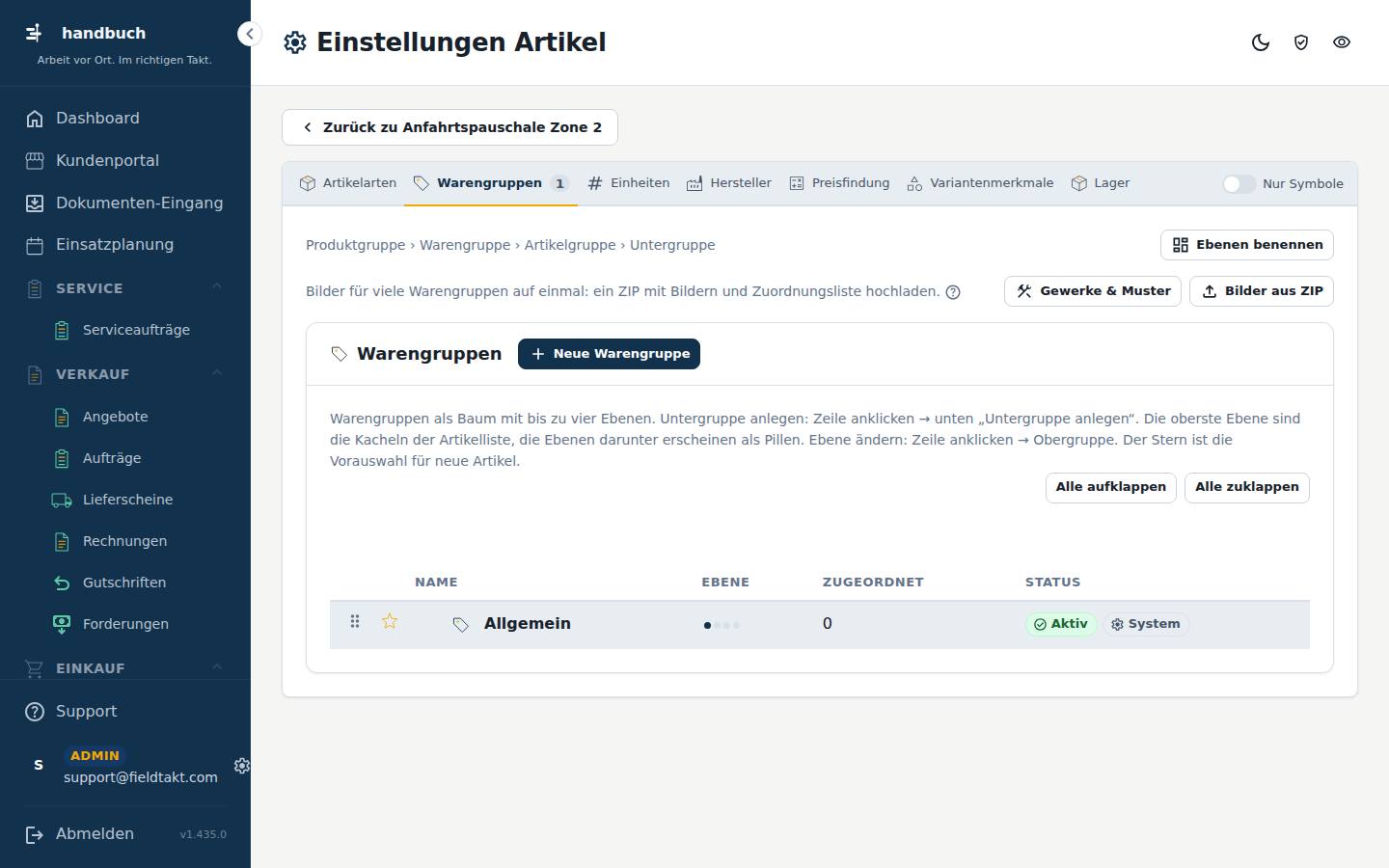Image resolution: width=1389 pixels, height=868 pixels.
Task: Open user settings gear beside support email
Action: coord(242,765)
